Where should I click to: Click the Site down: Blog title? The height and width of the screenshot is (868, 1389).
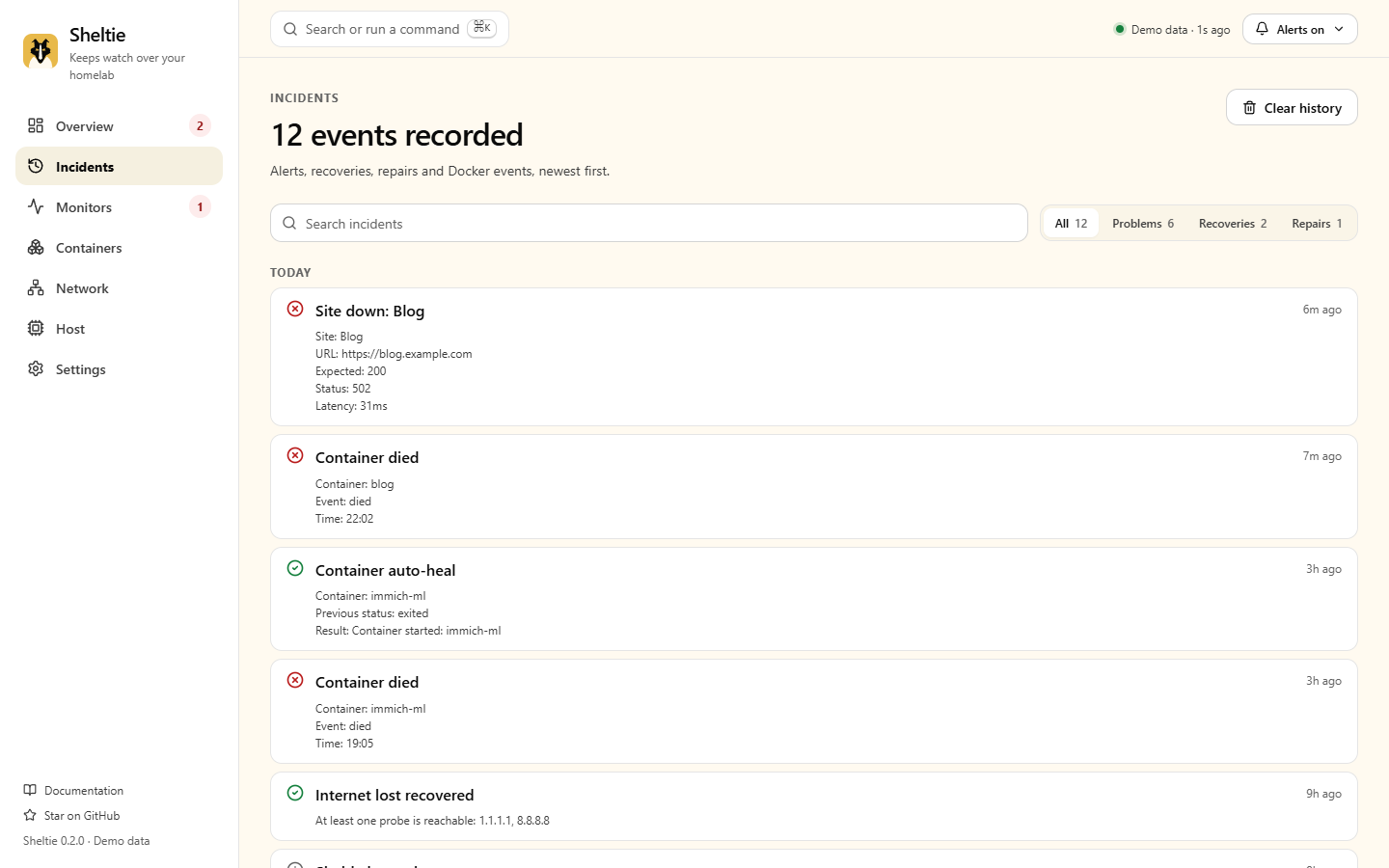click(x=369, y=311)
